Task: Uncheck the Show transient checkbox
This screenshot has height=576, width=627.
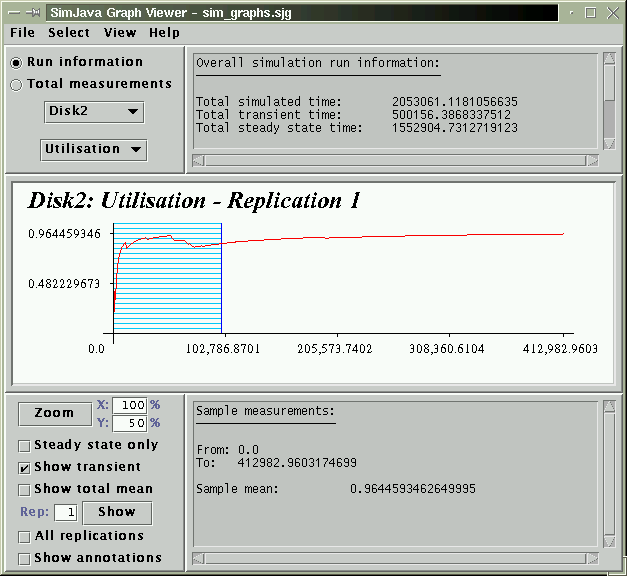Action: (x=24, y=467)
